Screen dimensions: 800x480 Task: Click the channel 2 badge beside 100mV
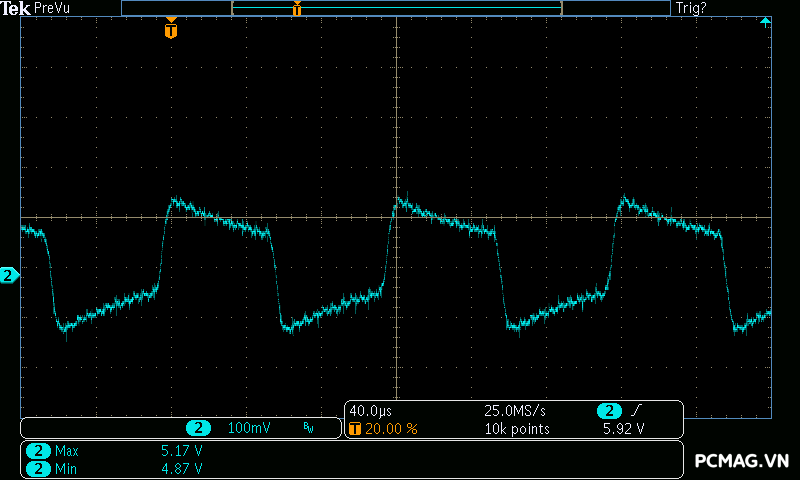click(x=199, y=428)
